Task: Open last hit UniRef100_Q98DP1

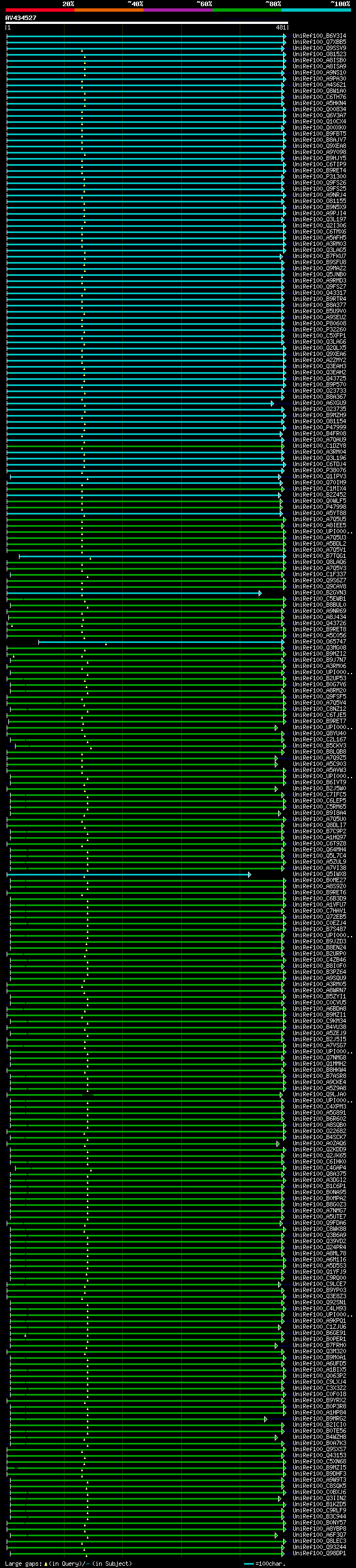Action: point(319,1553)
